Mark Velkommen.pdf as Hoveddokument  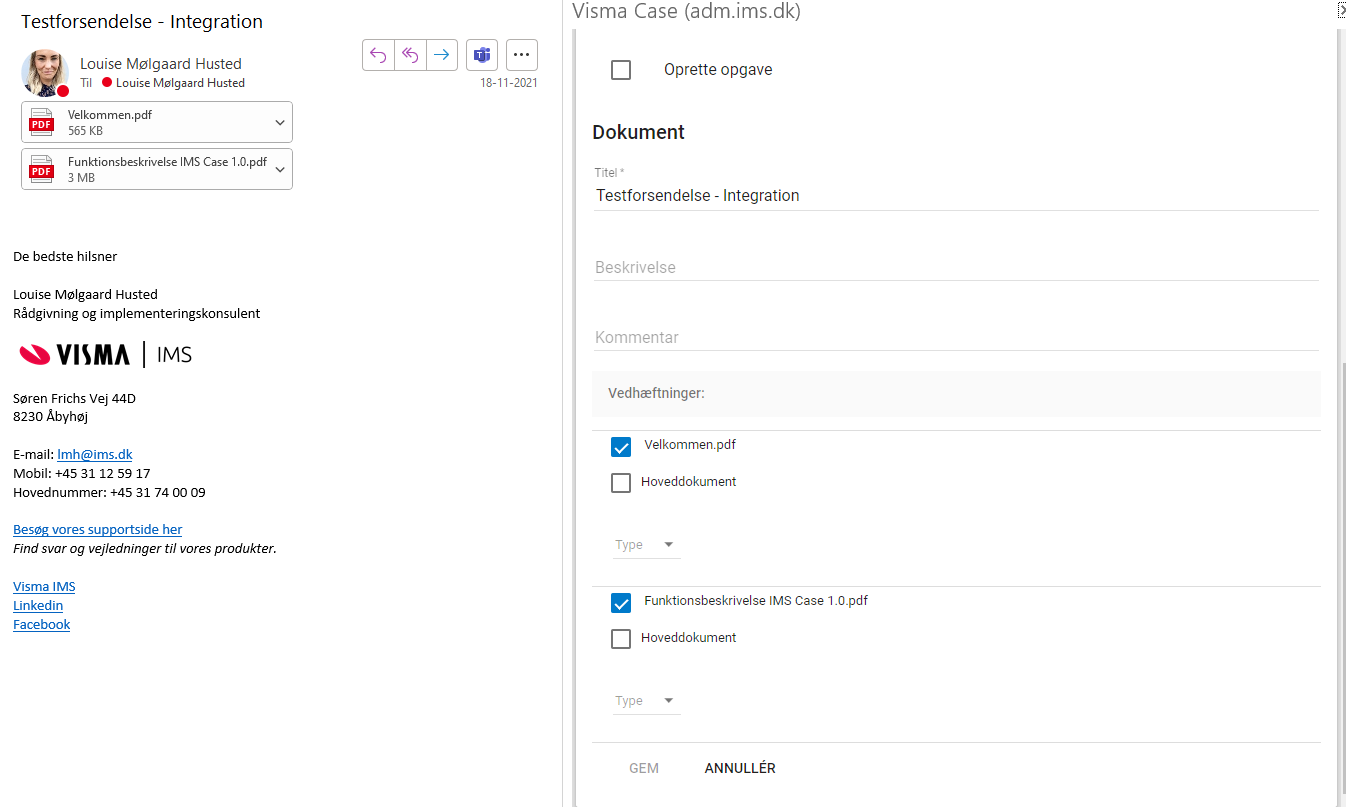pos(621,483)
